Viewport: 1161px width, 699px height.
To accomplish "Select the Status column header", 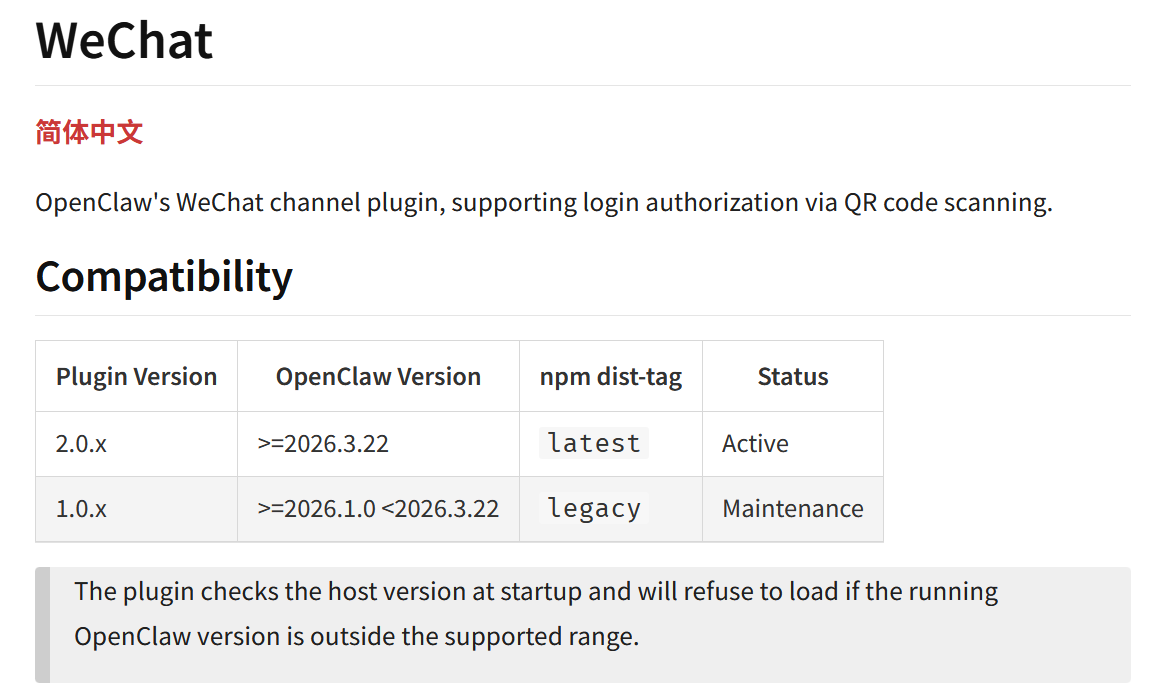I will pos(792,377).
